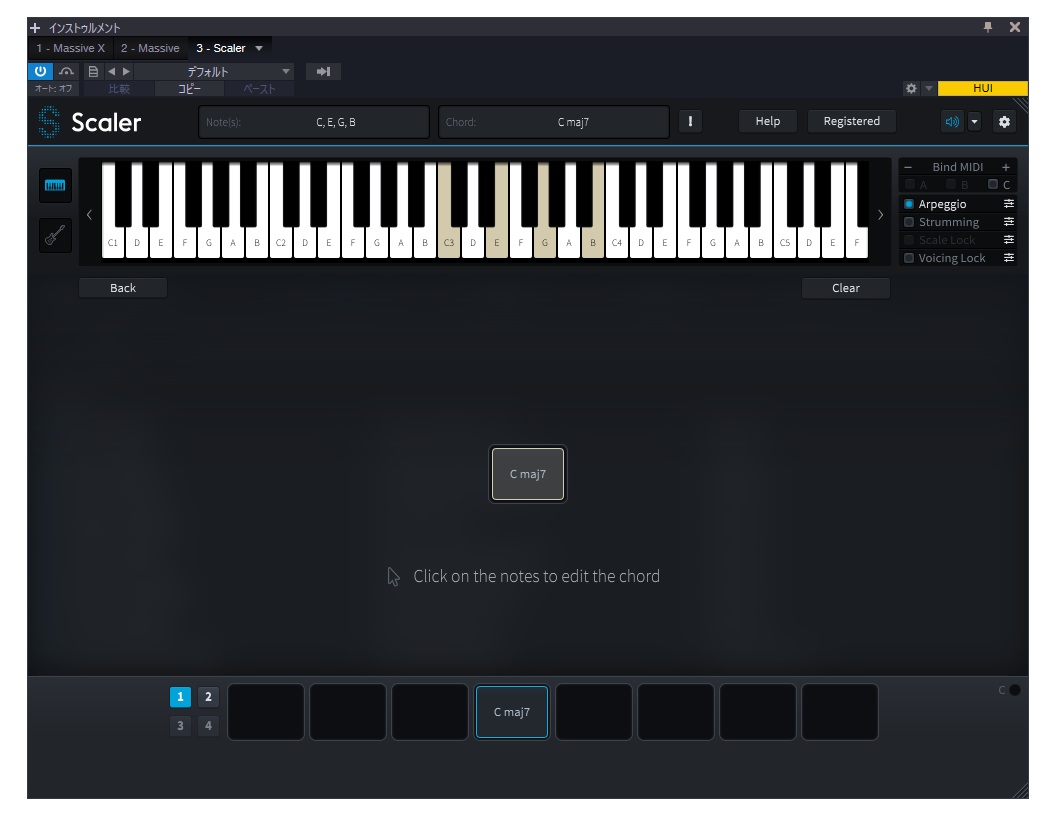
Task: Open the 3 - Scaler tab dropdown arrow
Action: [x=259, y=49]
